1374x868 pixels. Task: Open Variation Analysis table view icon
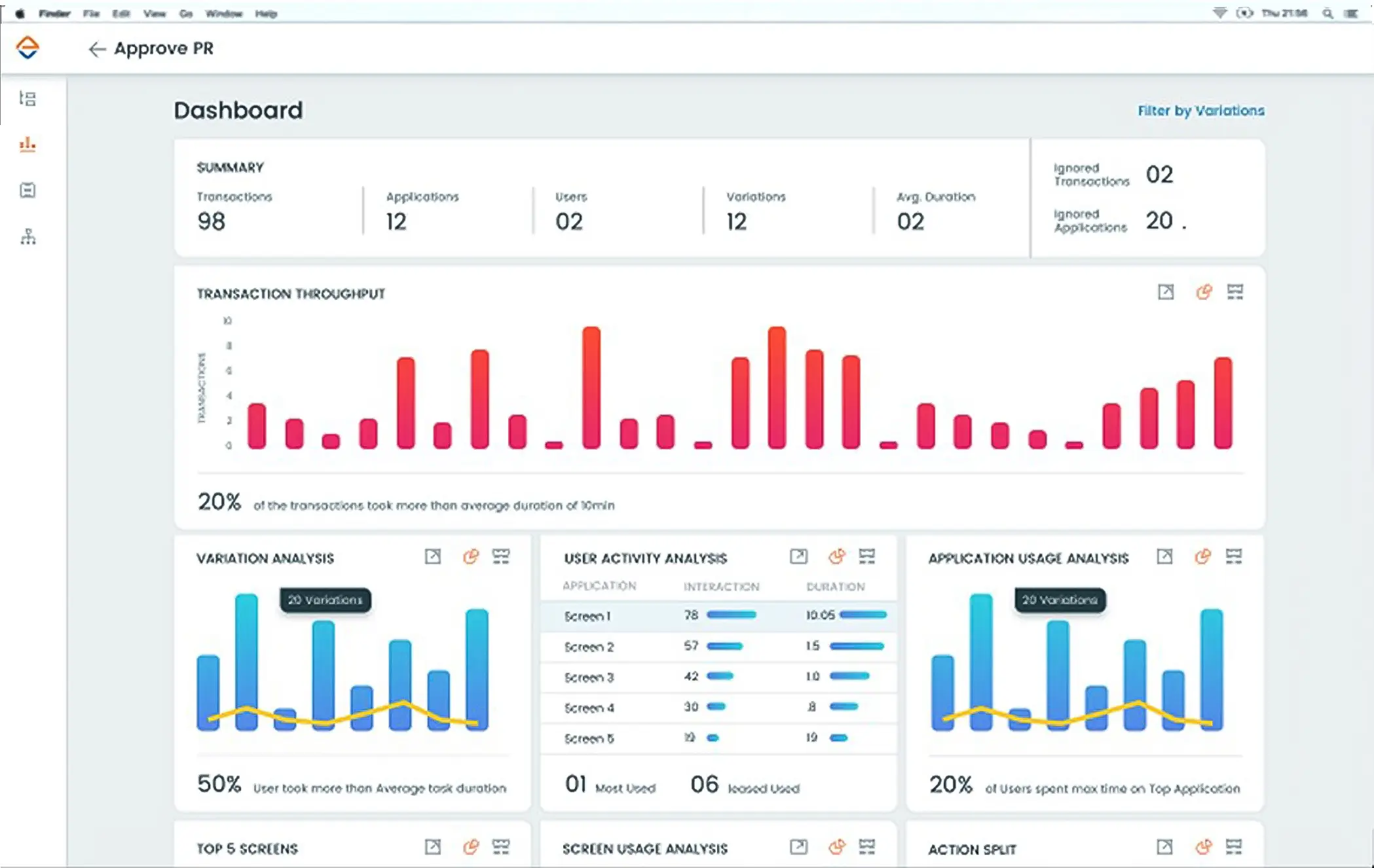click(501, 556)
